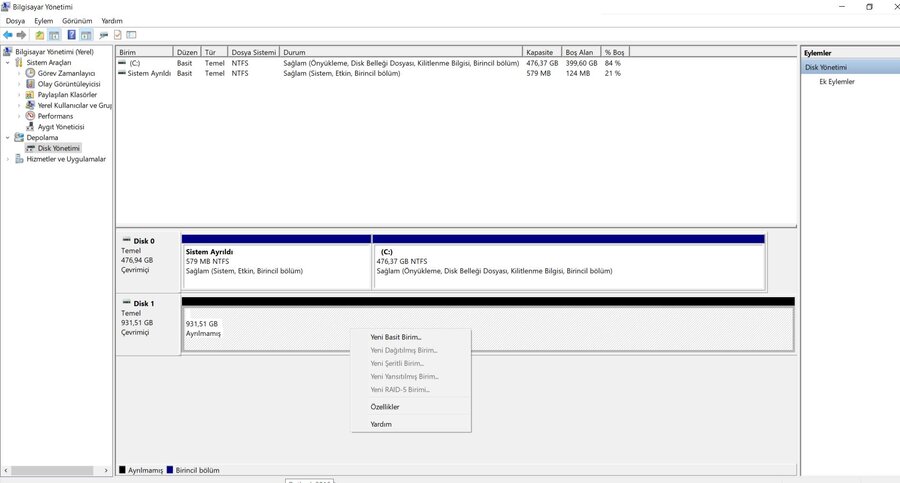This screenshot has height=483, width=900.
Task: Select the (C:) 476,37 GB partition block
Action: pyautogui.click(x=569, y=262)
